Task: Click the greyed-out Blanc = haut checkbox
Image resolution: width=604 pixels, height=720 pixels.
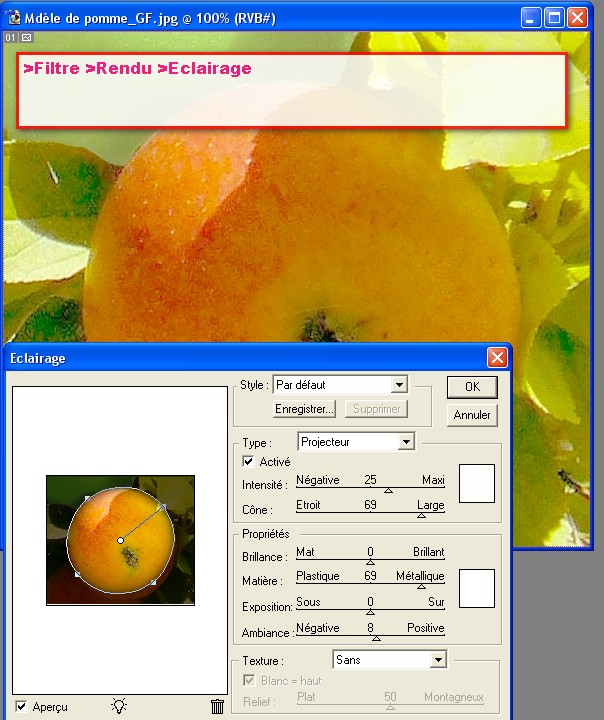Action: click(249, 680)
